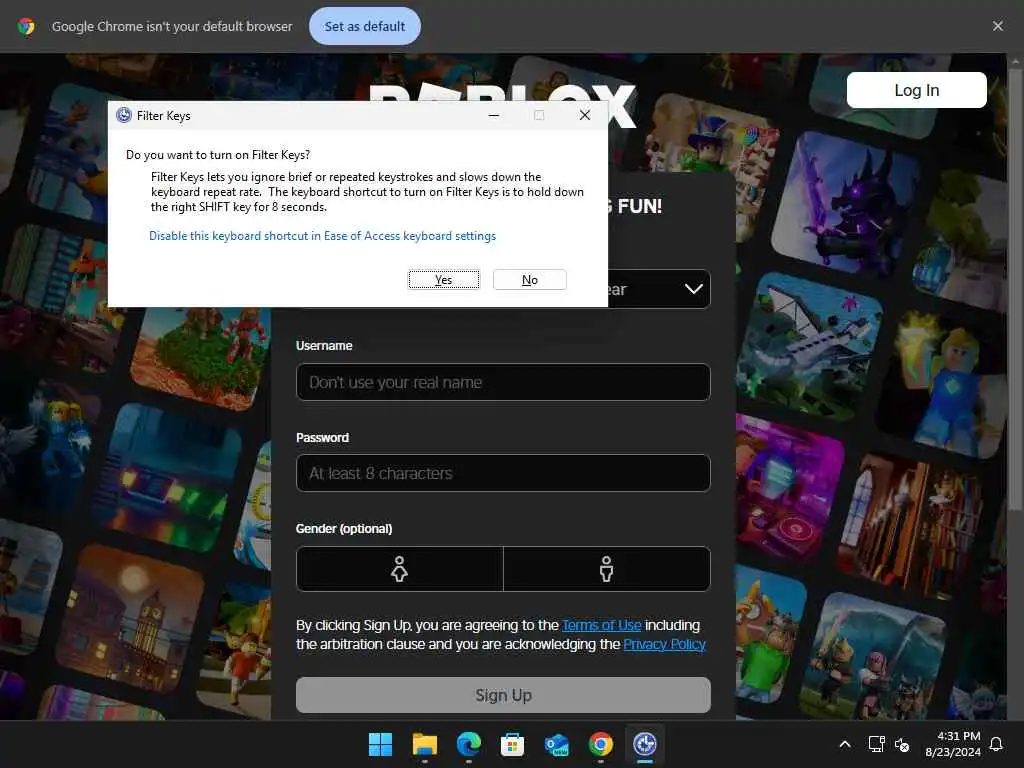This screenshot has width=1024, height=768.
Task: Select the male gender icon
Action: coord(607,569)
